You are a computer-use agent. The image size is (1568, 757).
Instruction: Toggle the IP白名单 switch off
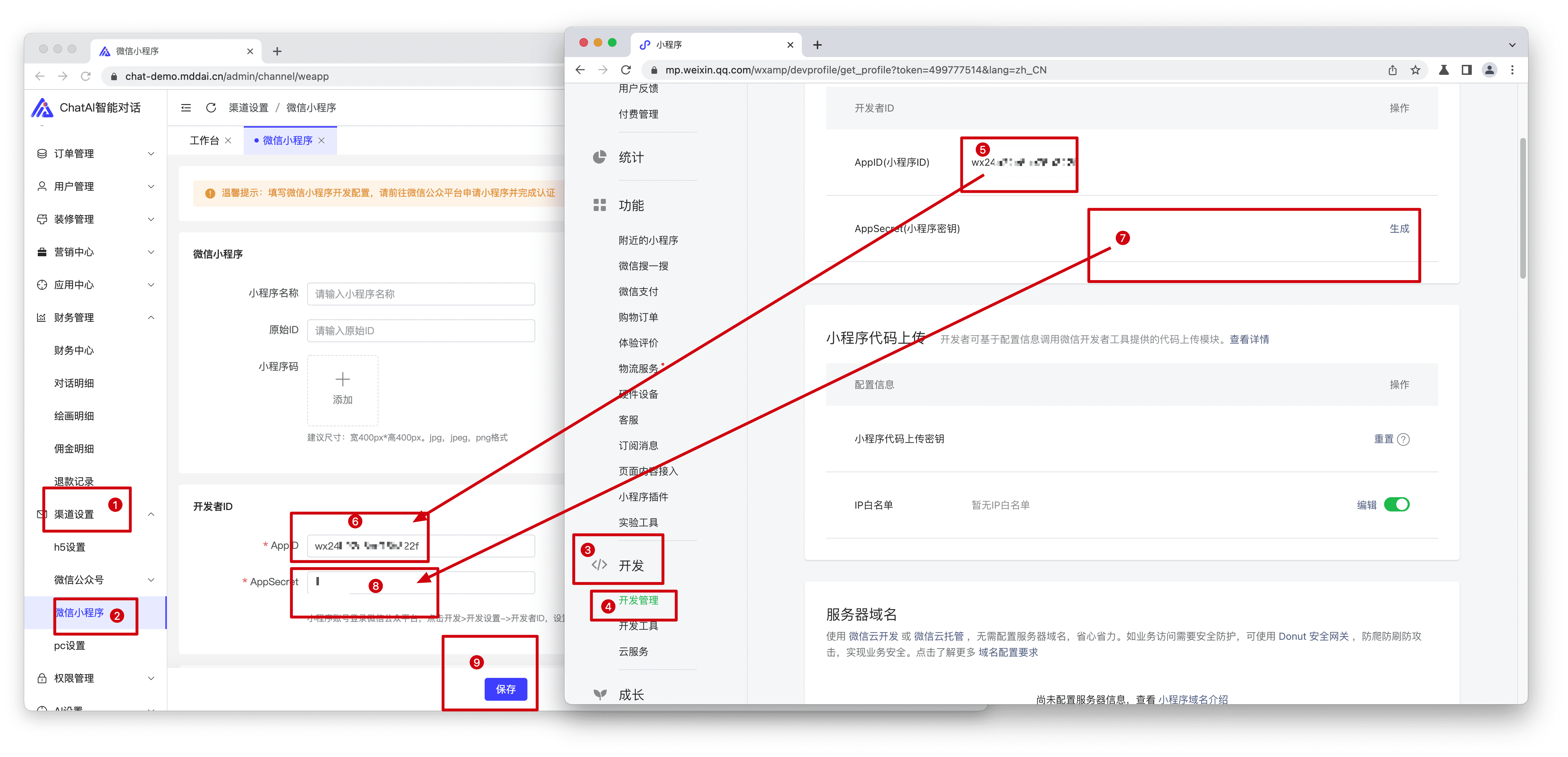click(x=1396, y=504)
